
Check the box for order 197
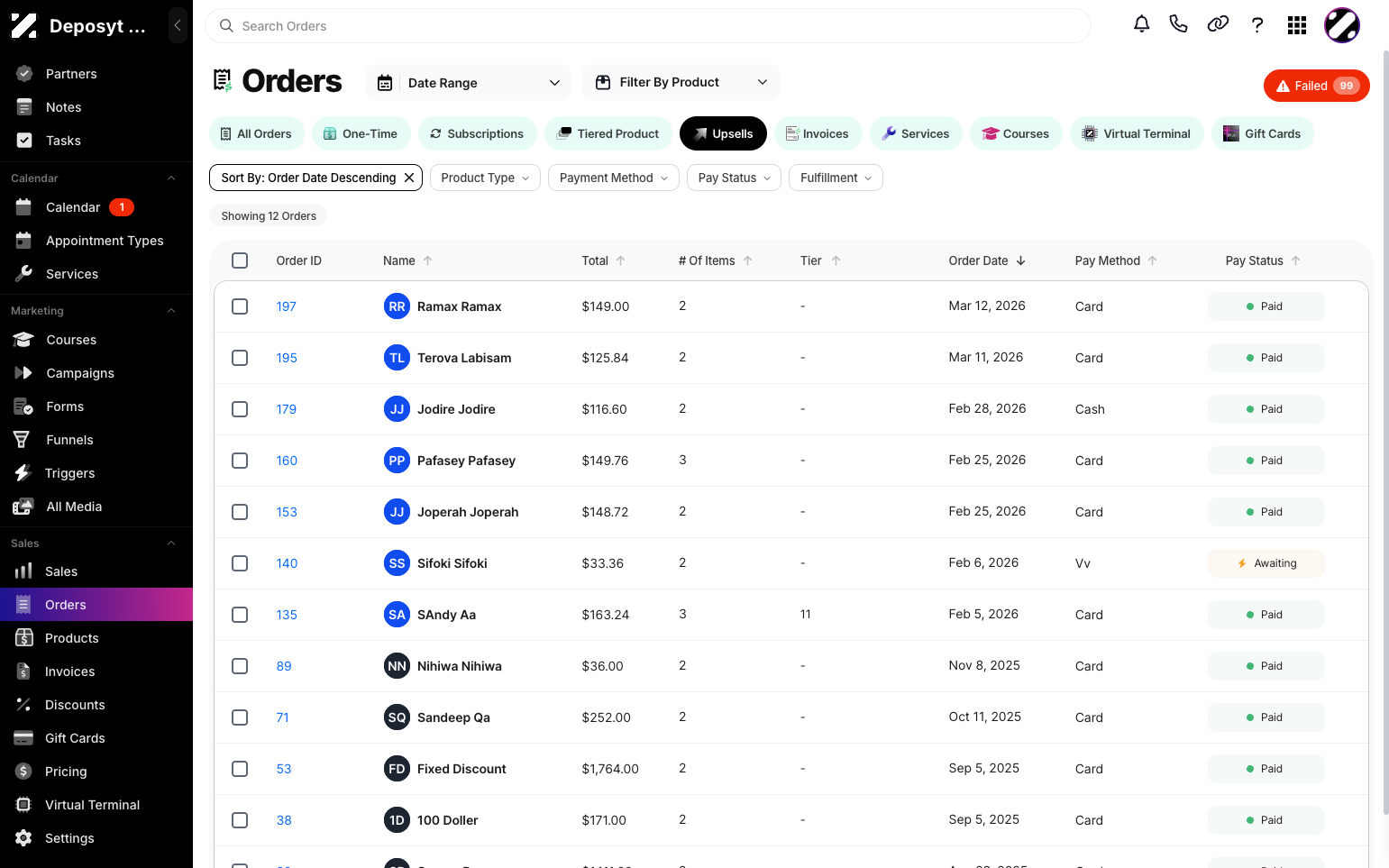pyautogui.click(x=240, y=306)
